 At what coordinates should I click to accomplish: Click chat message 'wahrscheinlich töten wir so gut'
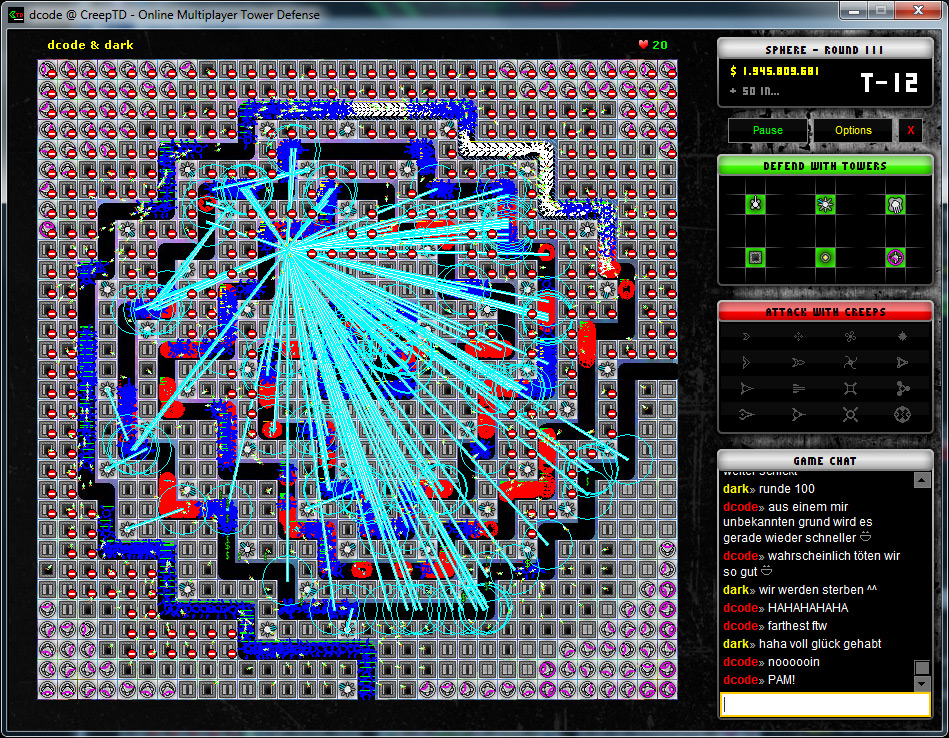coord(812,564)
